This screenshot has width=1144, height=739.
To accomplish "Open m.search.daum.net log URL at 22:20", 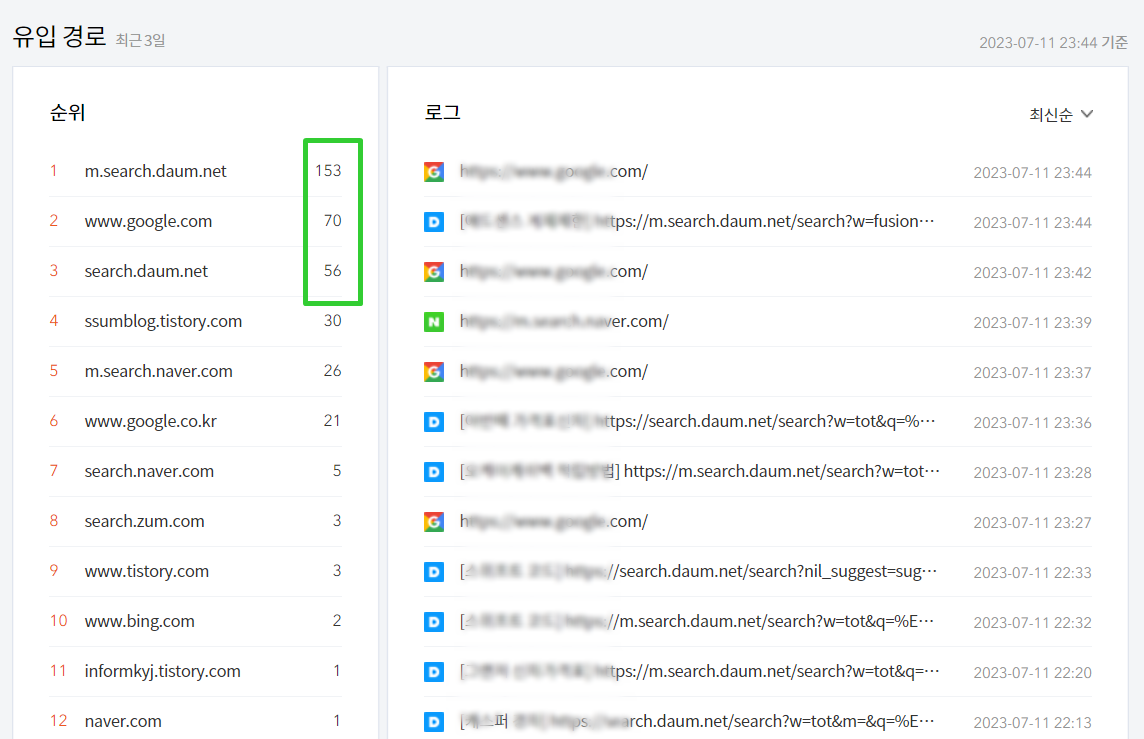I will coord(700,671).
